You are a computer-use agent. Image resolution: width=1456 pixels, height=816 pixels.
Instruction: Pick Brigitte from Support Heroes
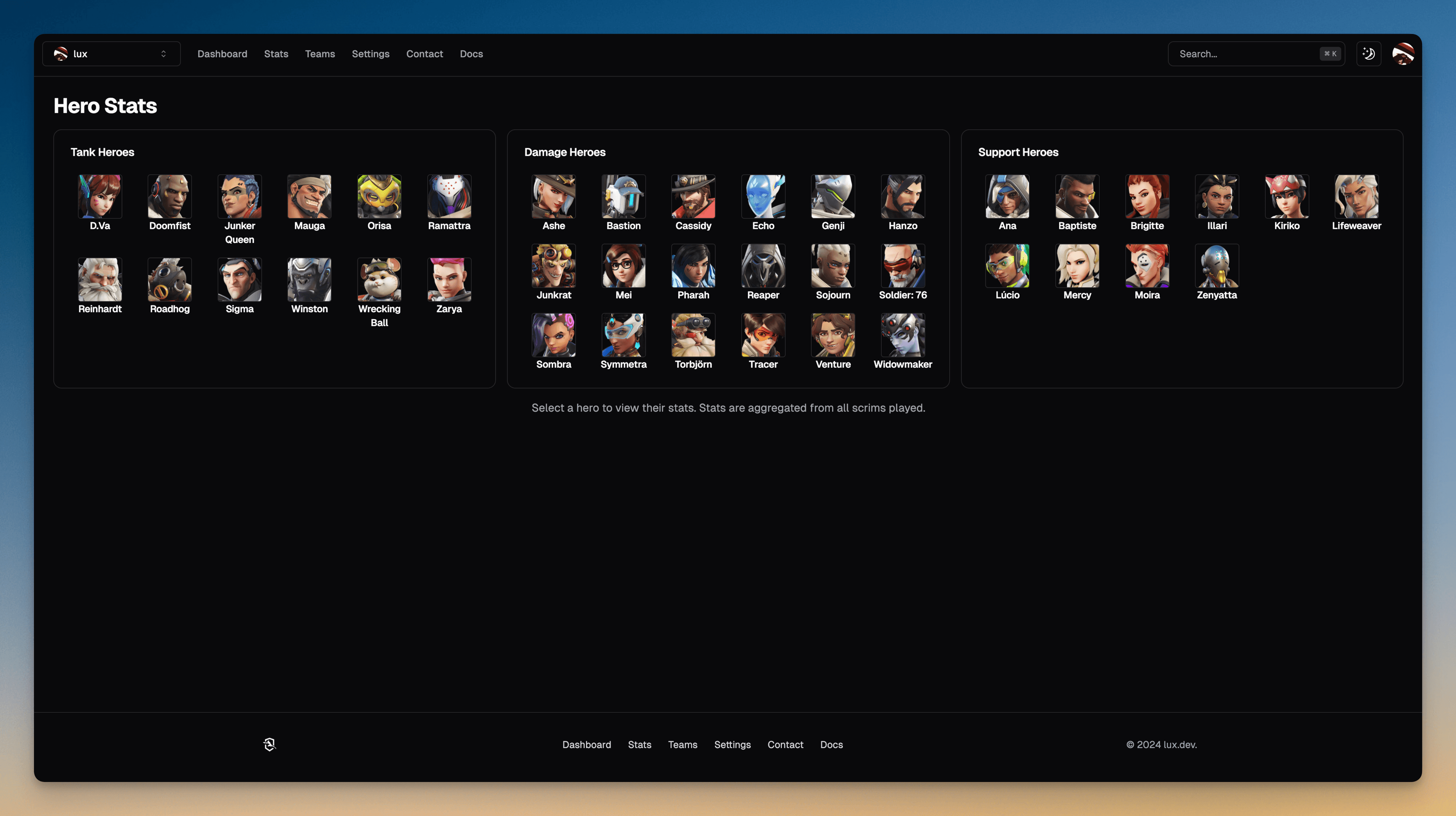click(1147, 196)
